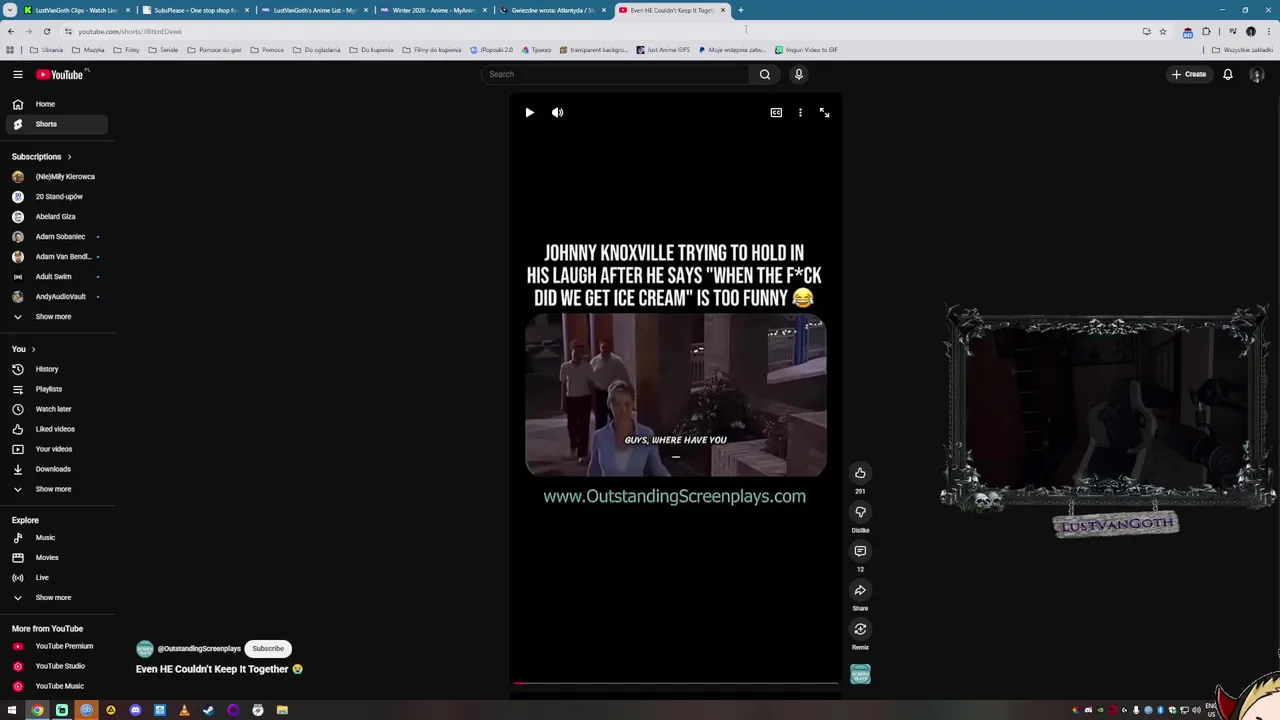The image size is (1280, 720).
Task: Share this Short
Action: (x=860, y=590)
